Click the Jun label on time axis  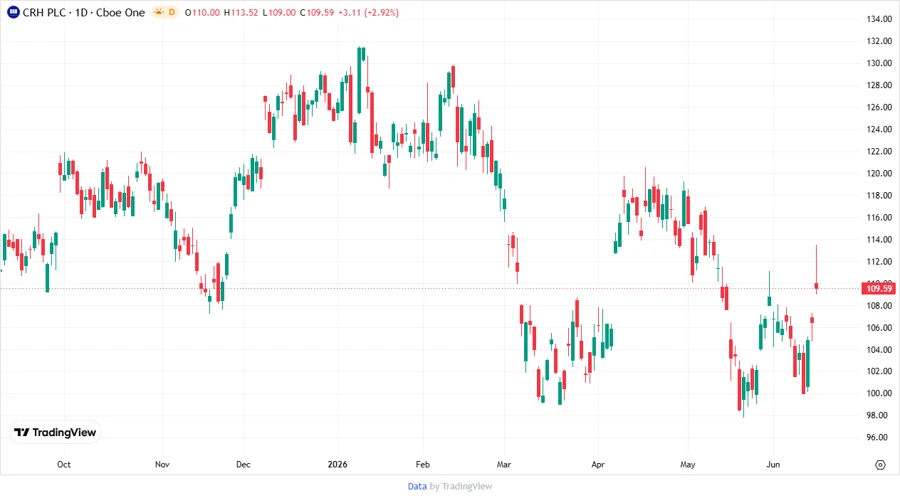pyautogui.click(x=773, y=464)
